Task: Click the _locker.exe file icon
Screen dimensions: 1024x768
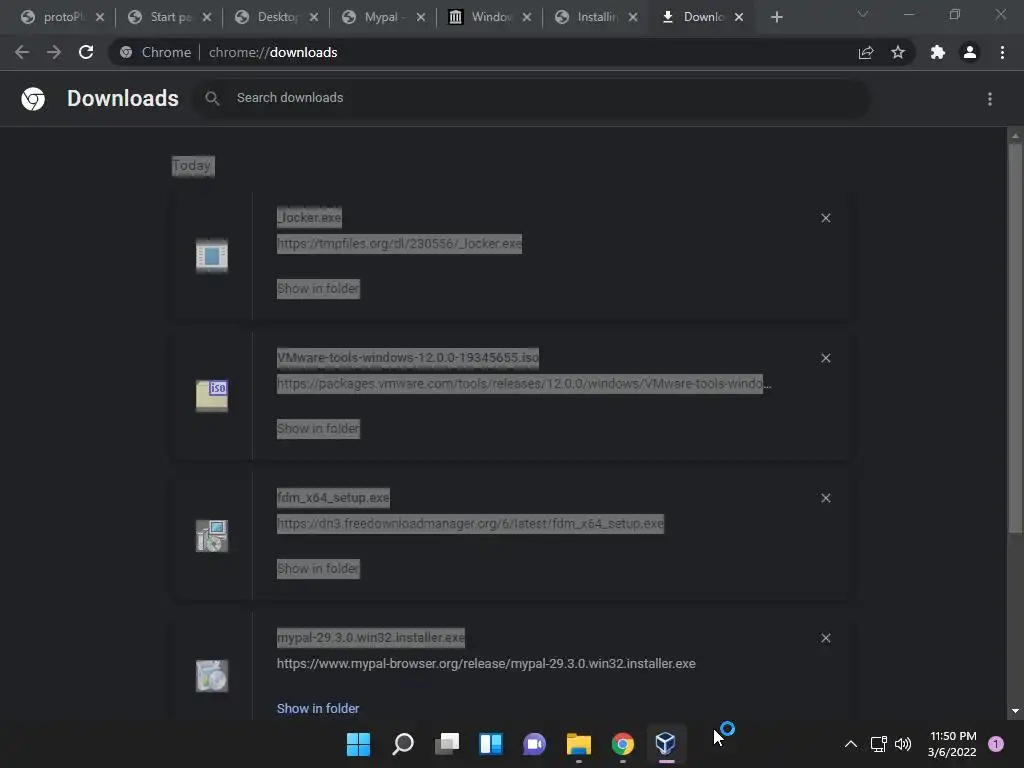Action: [212, 255]
